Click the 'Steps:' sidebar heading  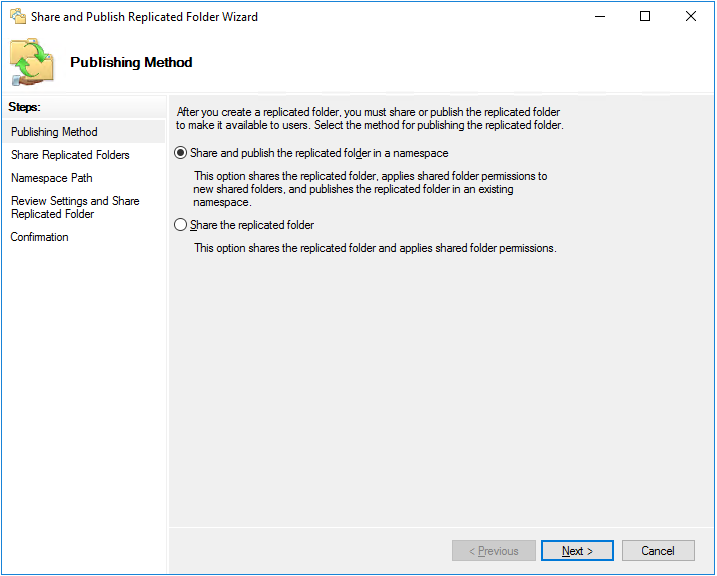point(24,107)
